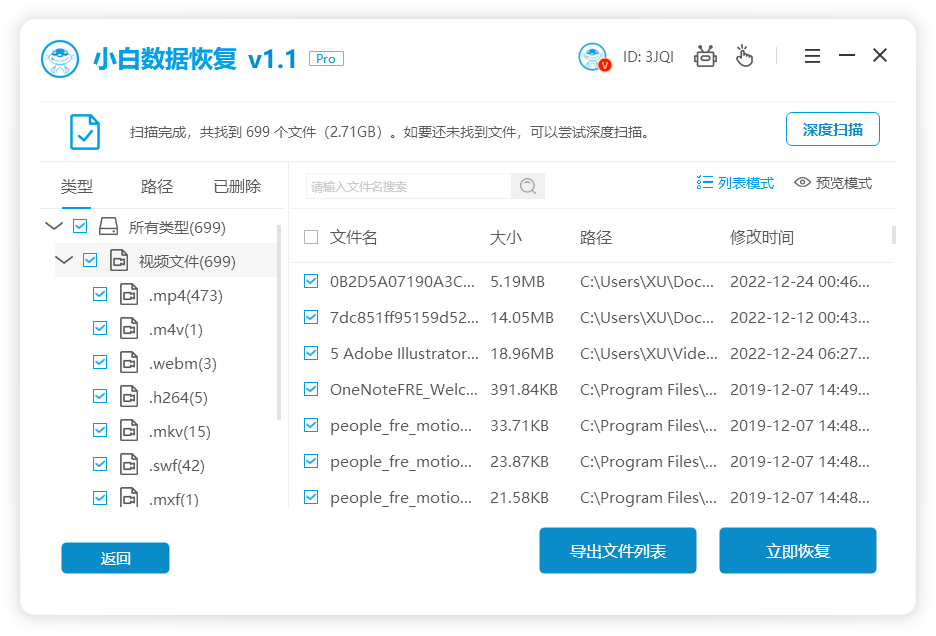Collapse the 所有类型(699) tree node
The width and height of the screenshot is (936, 636).
53,226
